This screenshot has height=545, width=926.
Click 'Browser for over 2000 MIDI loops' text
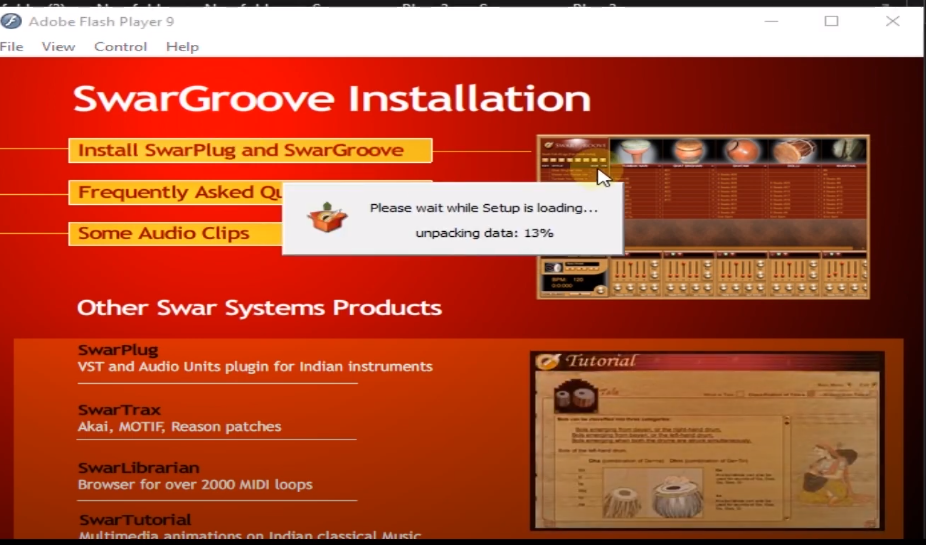(x=195, y=485)
